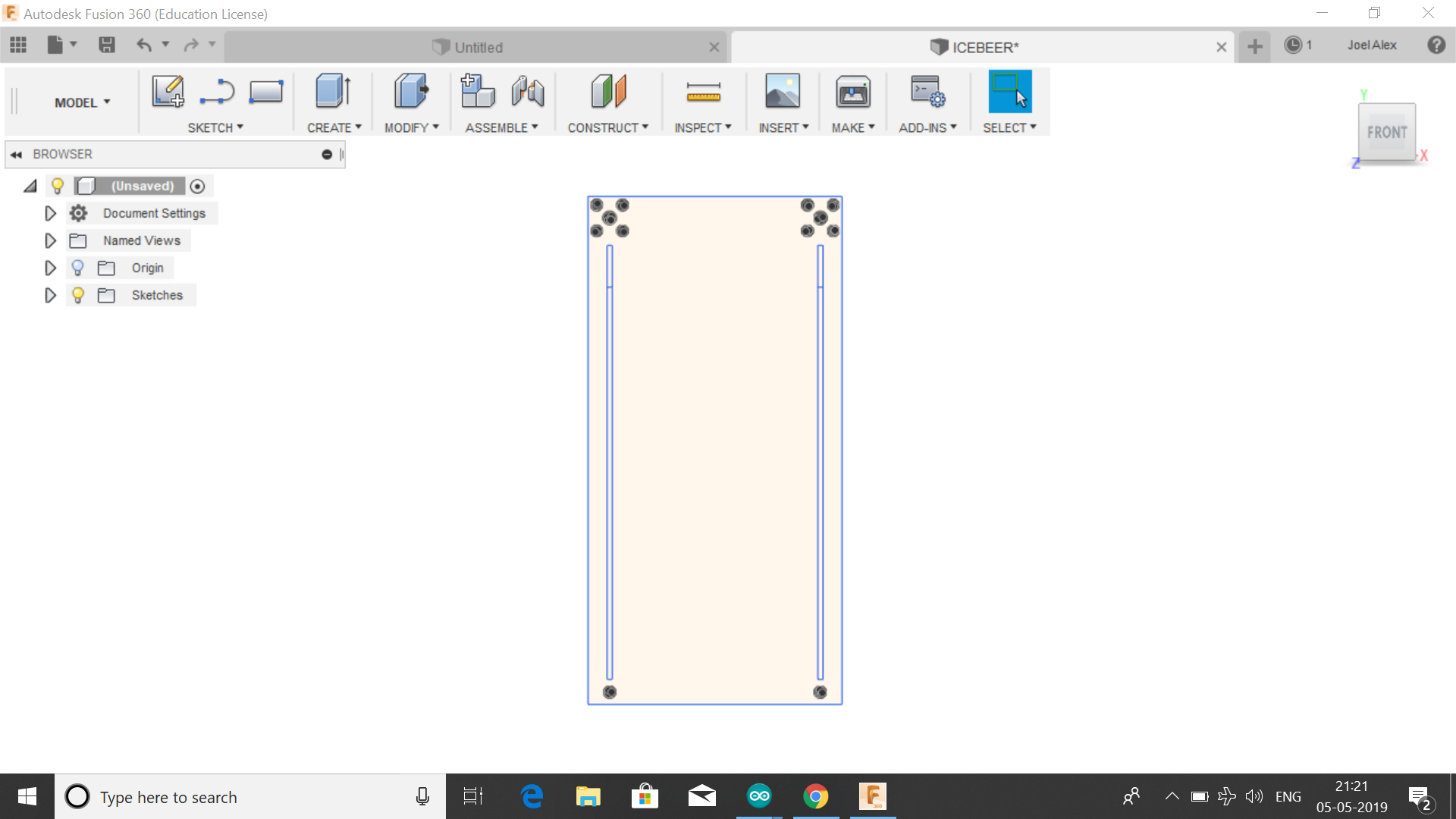Expand the Document Settings node
Image resolution: width=1456 pixels, height=819 pixels.
pyautogui.click(x=50, y=213)
